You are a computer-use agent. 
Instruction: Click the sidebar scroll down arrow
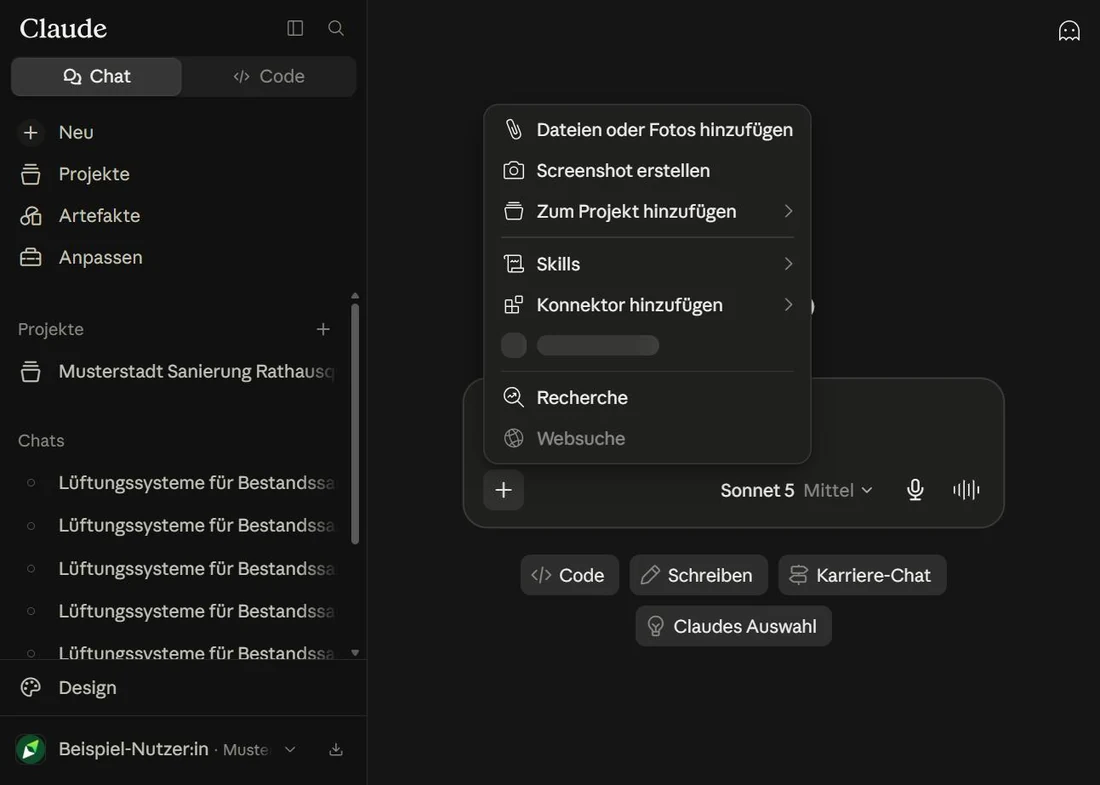click(355, 652)
